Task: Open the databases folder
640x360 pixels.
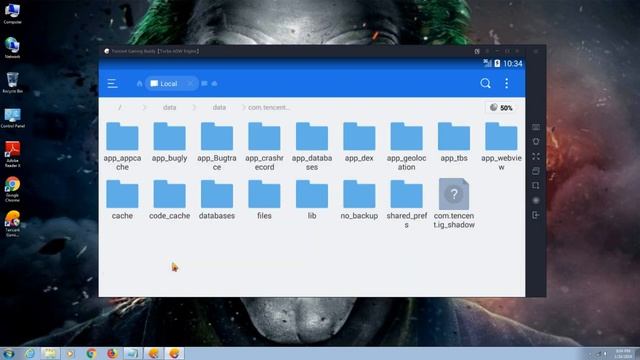Action: coord(217,200)
